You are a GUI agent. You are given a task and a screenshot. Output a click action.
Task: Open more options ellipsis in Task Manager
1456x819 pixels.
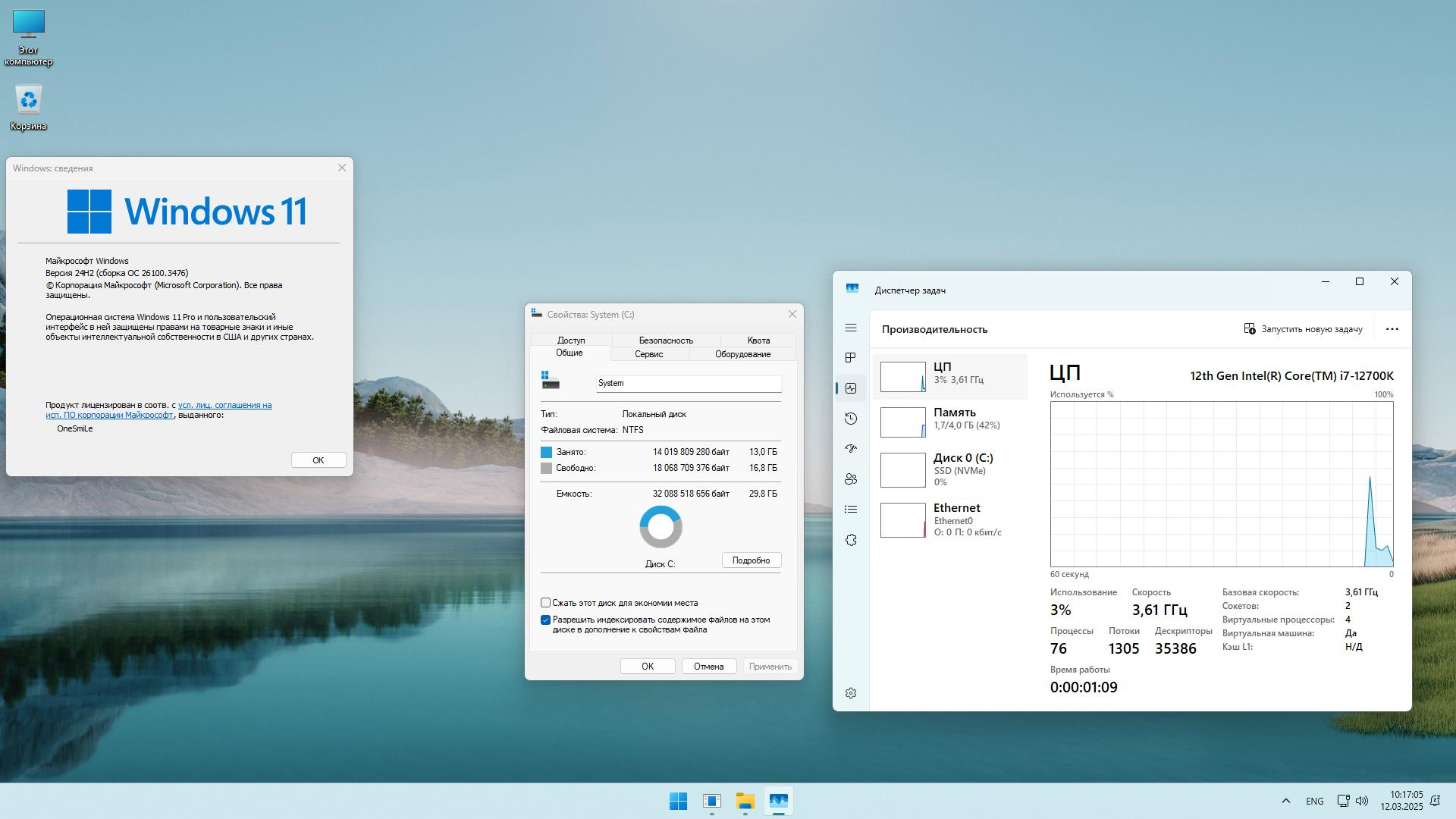coord(1392,329)
